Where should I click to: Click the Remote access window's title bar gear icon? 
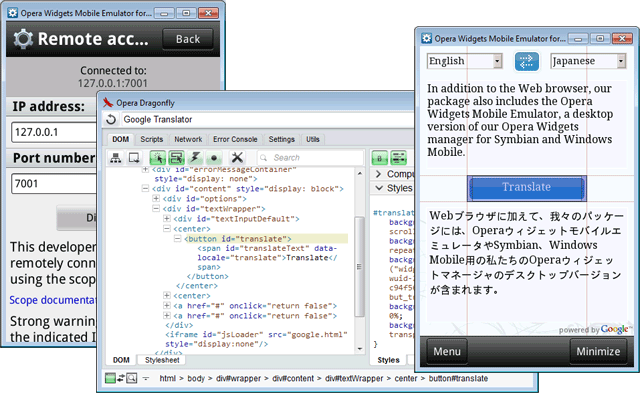(13, 13)
